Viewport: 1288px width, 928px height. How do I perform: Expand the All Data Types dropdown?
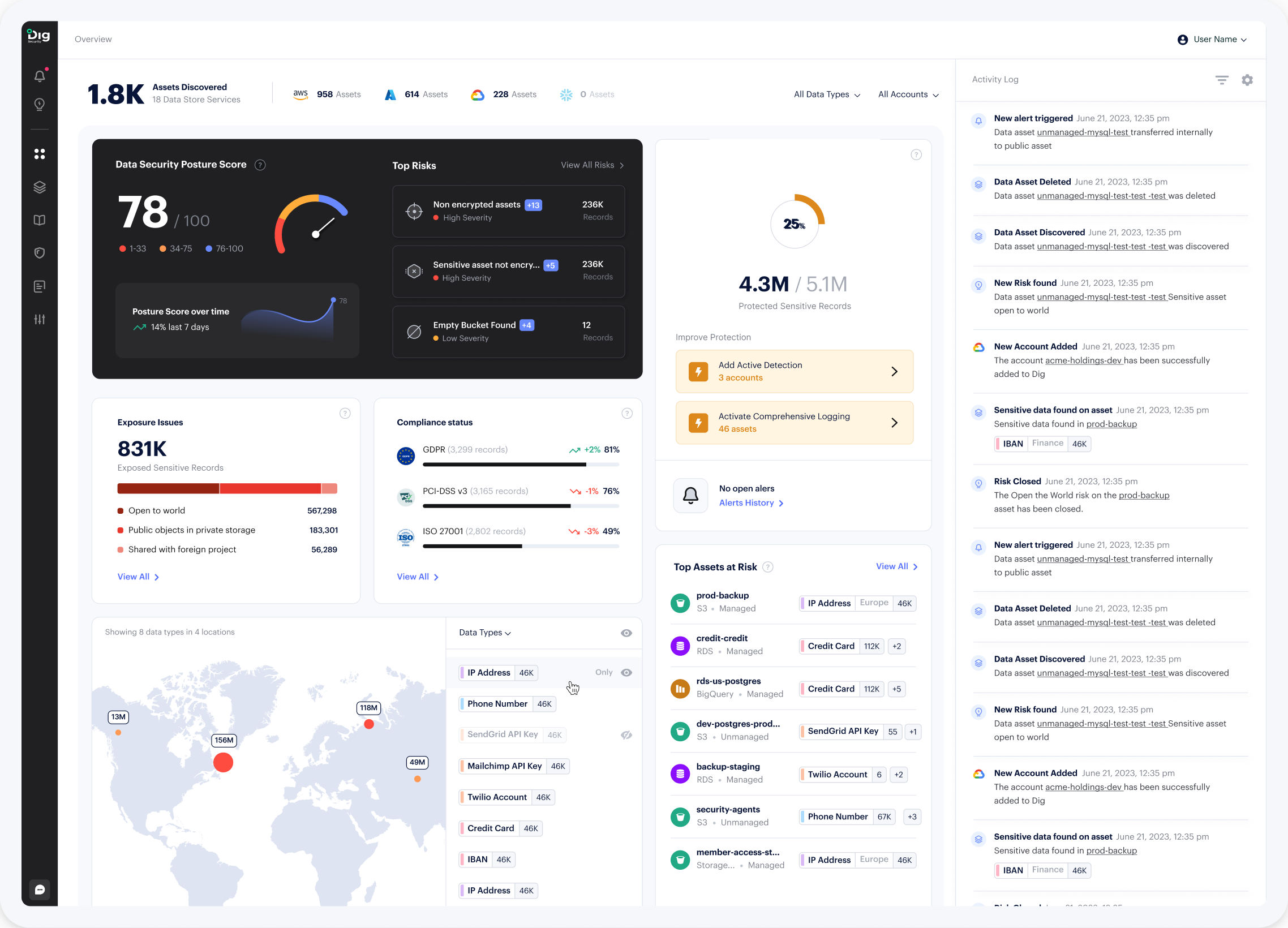827,95
